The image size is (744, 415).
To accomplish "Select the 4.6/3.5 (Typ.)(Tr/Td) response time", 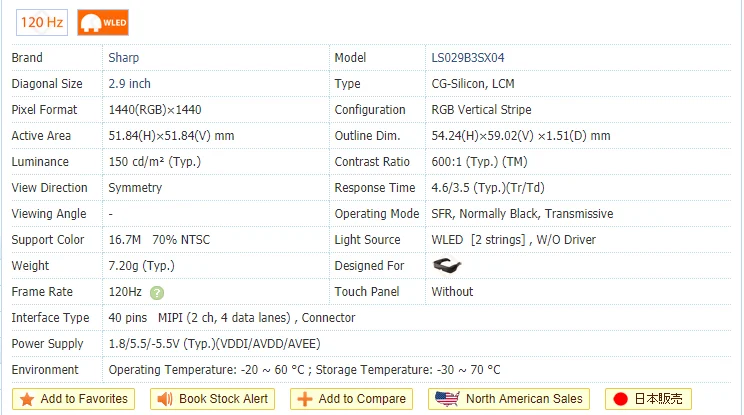I will (488, 188).
